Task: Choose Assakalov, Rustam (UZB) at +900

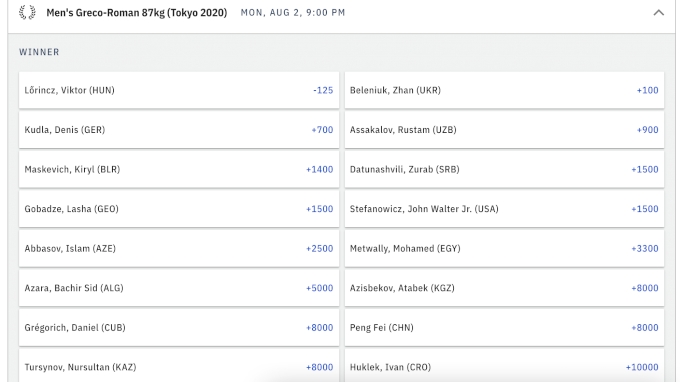Action: [x=504, y=130]
